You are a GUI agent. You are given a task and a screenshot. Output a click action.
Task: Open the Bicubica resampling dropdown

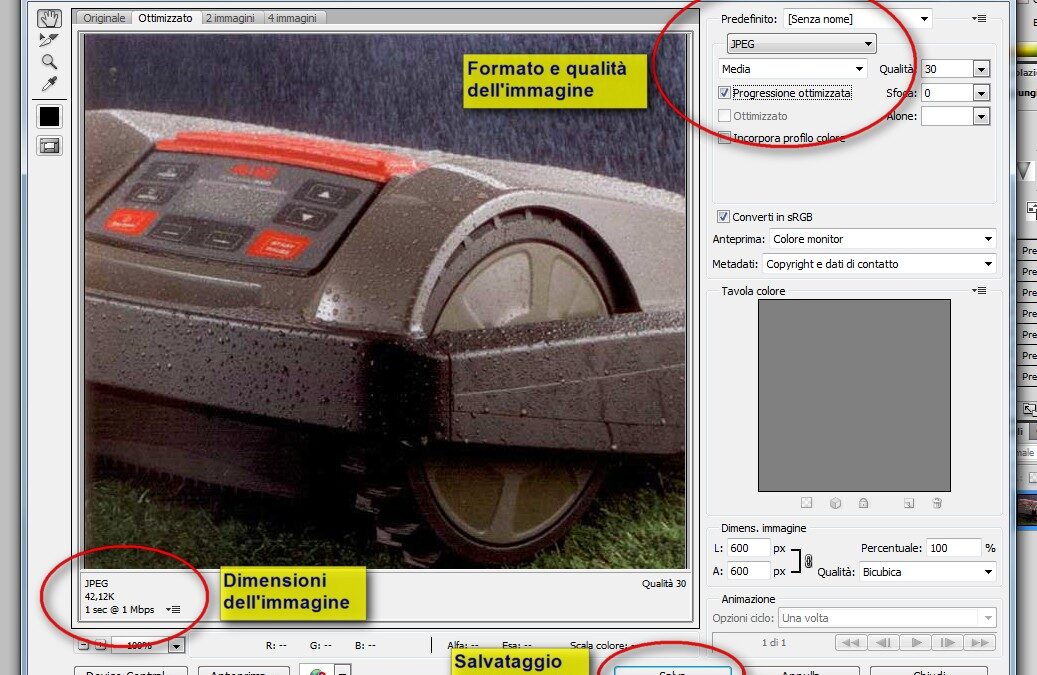[x=928, y=572]
